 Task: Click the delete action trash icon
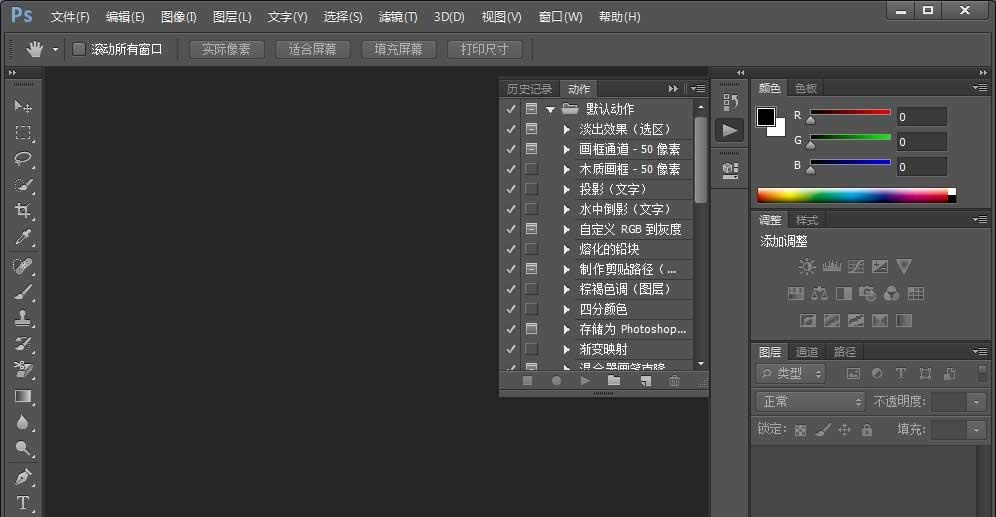point(675,380)
